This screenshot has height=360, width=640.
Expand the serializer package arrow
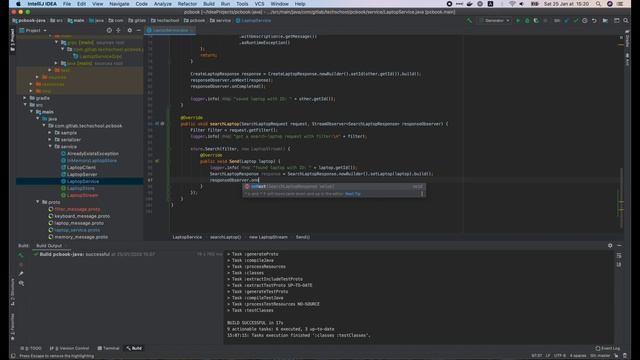pos(51,140)
